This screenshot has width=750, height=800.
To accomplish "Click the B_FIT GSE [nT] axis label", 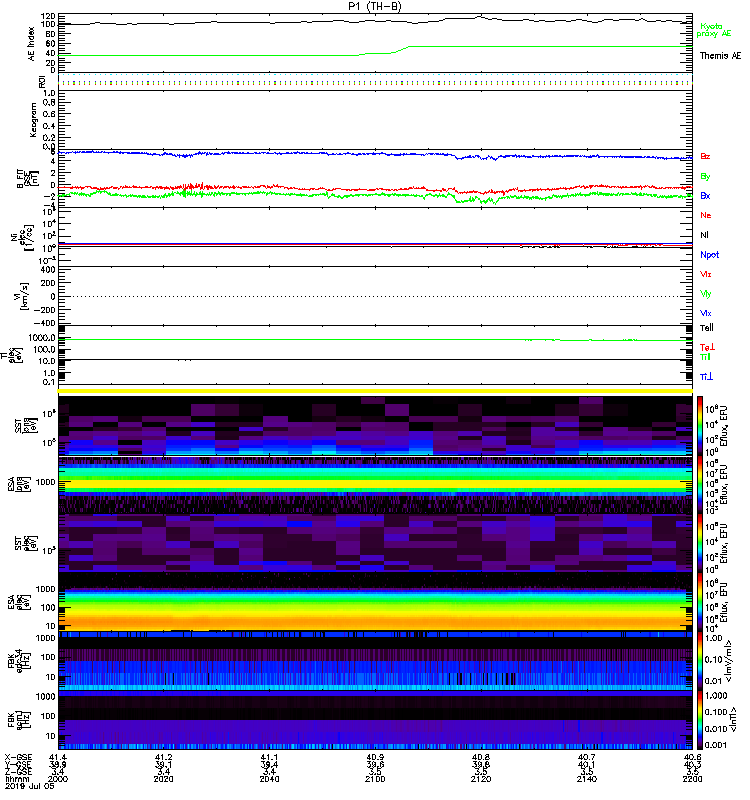I will point(28,179).
